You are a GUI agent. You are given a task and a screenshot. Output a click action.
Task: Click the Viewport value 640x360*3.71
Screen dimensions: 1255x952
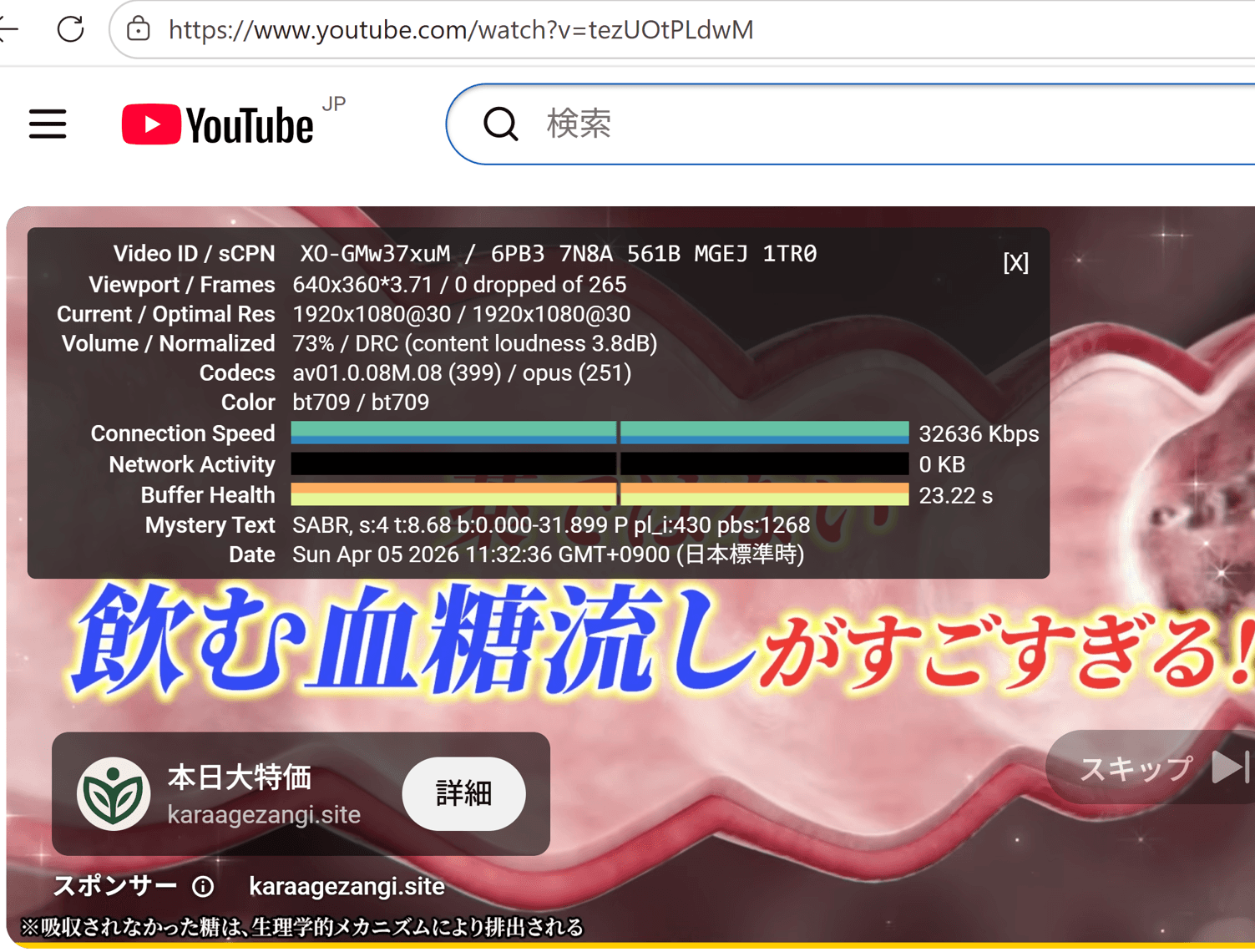(459, 285)
